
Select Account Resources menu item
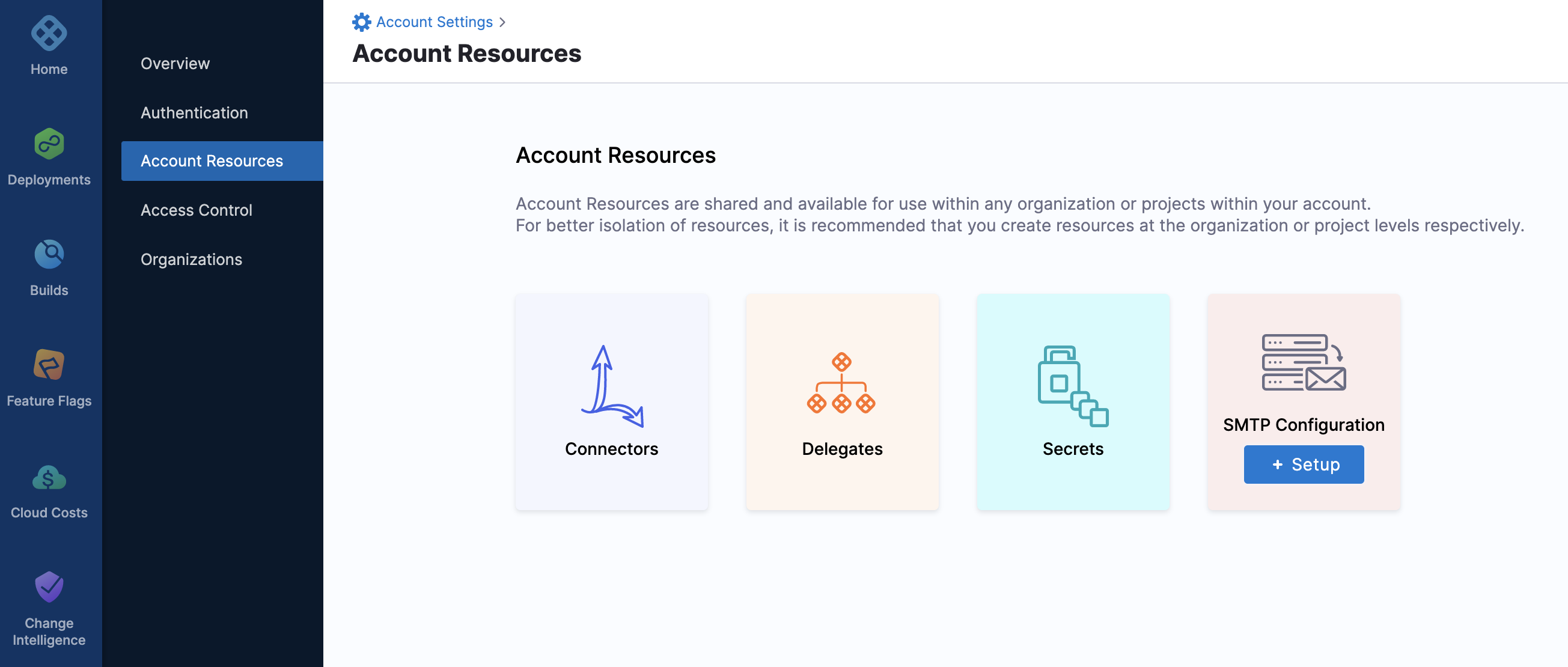coord(222,160)
